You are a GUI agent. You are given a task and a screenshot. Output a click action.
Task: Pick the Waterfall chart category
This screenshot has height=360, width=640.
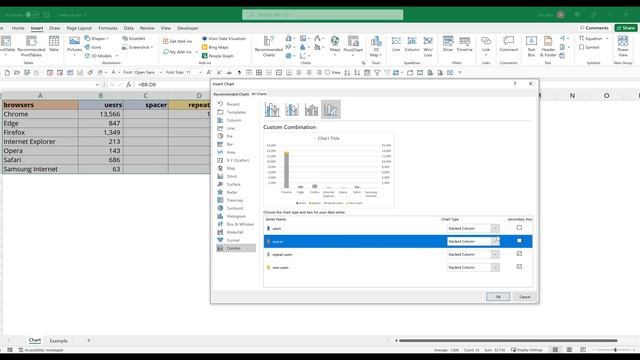tap(236, 232)
